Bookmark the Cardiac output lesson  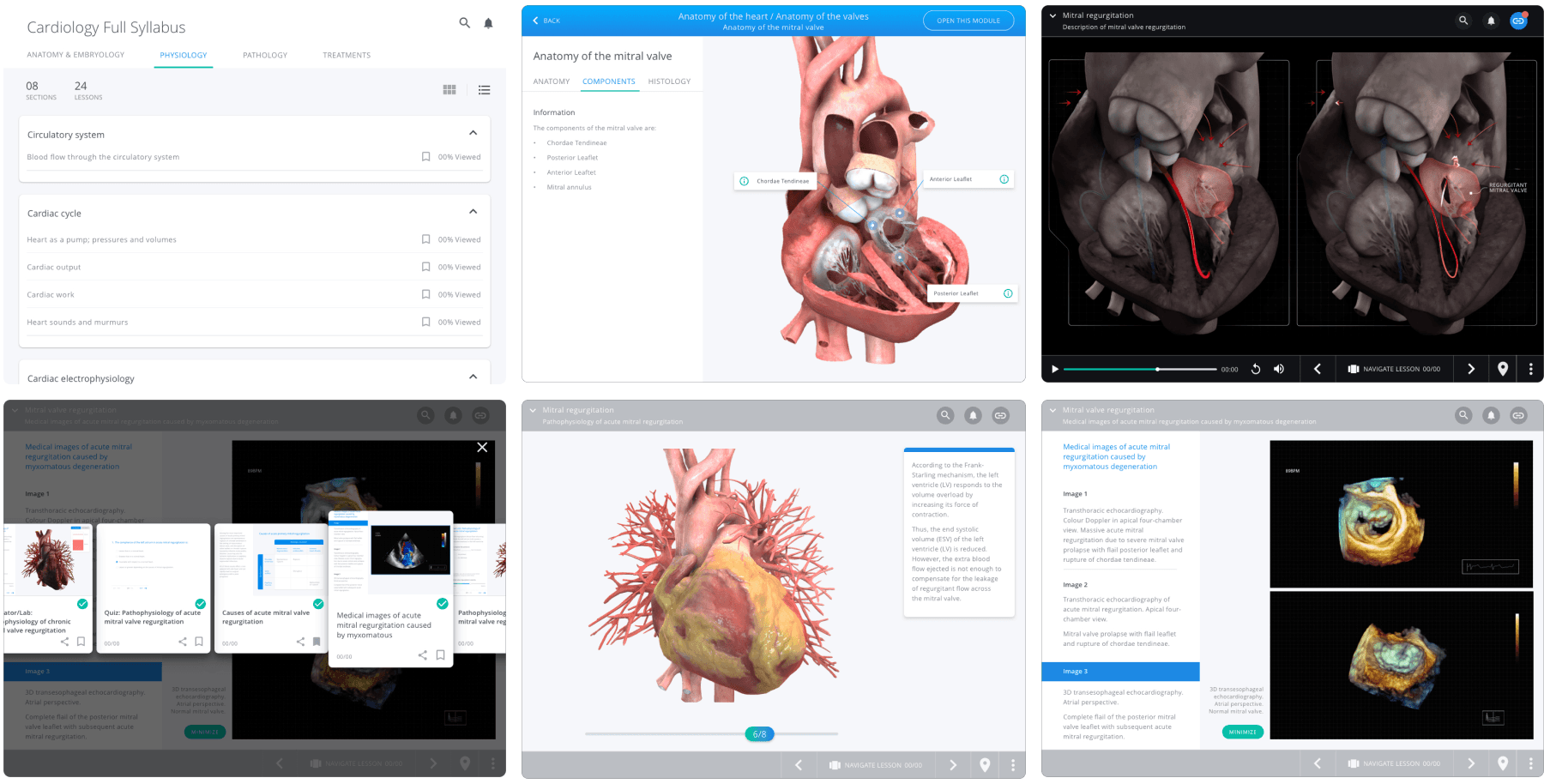coord(426,267)
